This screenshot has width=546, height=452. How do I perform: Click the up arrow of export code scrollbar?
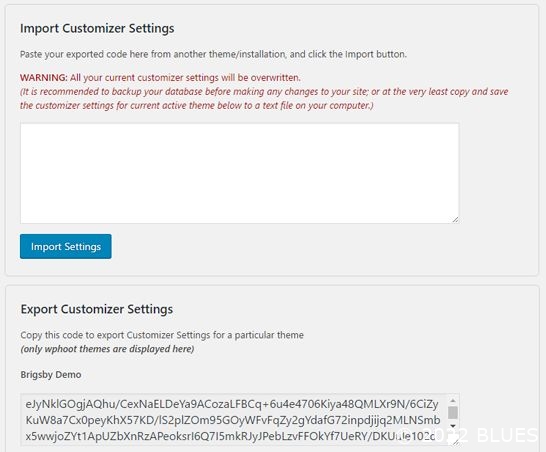pos(453,400)
